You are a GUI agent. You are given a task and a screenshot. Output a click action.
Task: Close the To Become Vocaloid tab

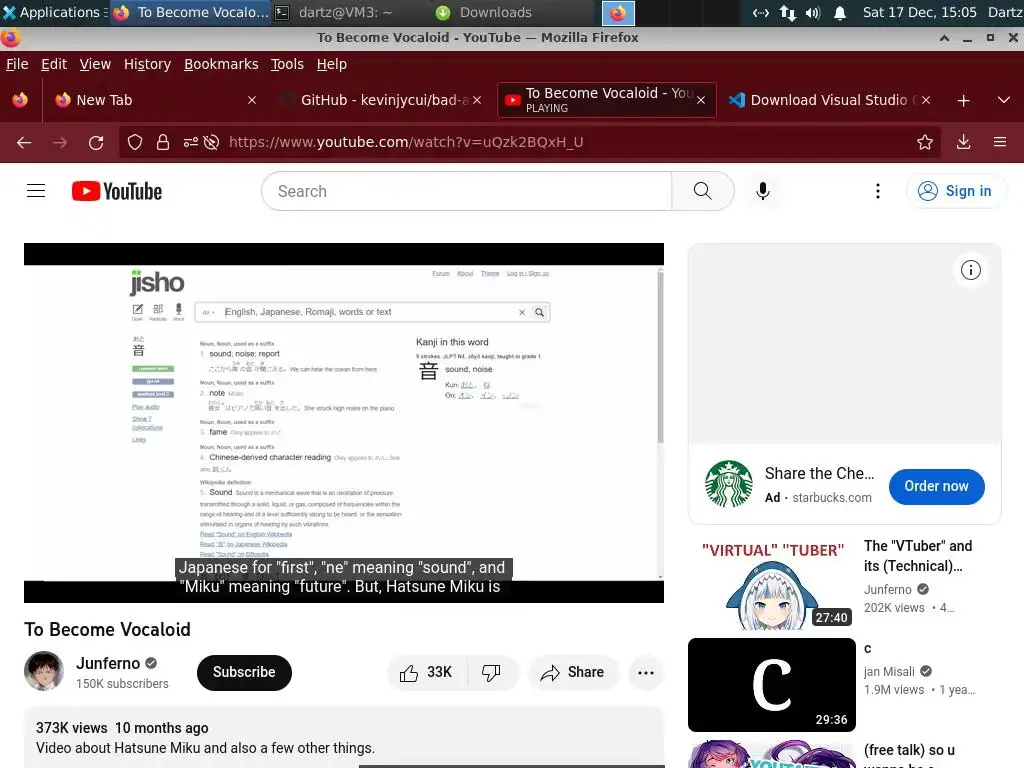(701, 100)
